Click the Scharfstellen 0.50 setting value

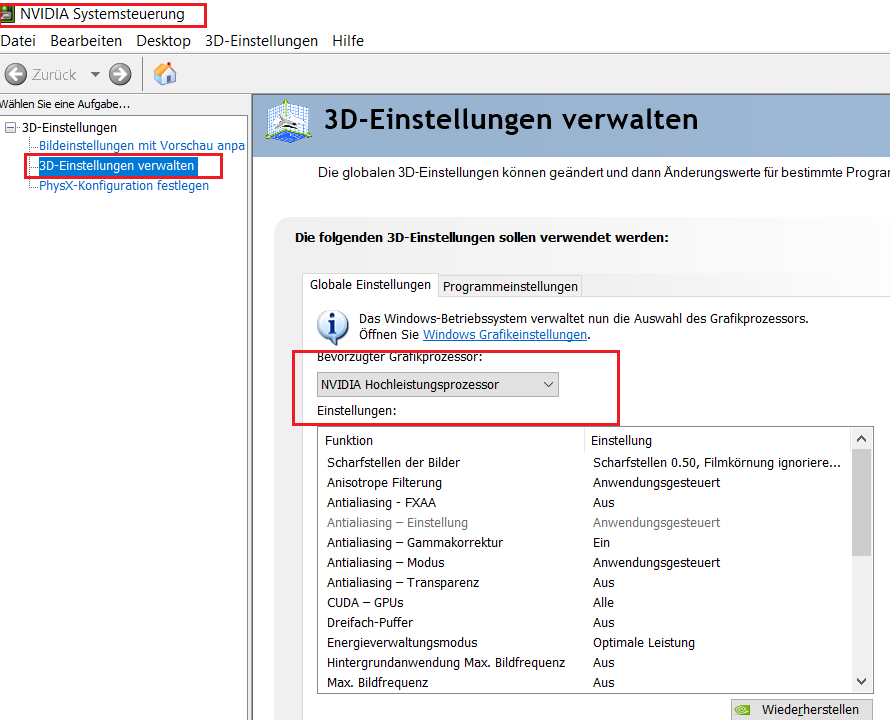point(716,463)
